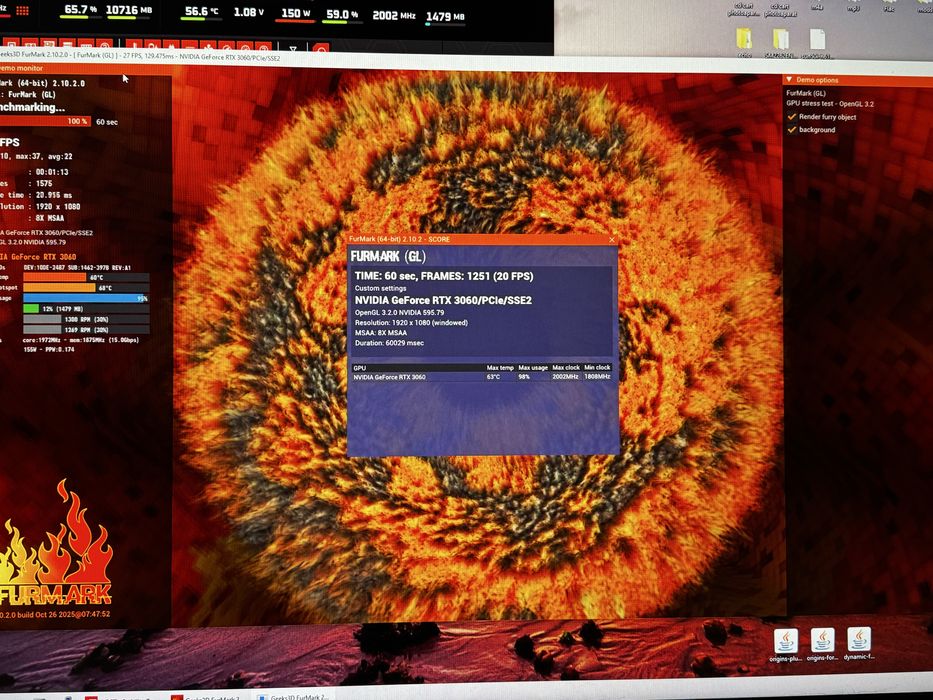This screenshot has height=700, width=933.
Task: Open the dynamic-f... Java file on desktop
Action: coord(859,644)
